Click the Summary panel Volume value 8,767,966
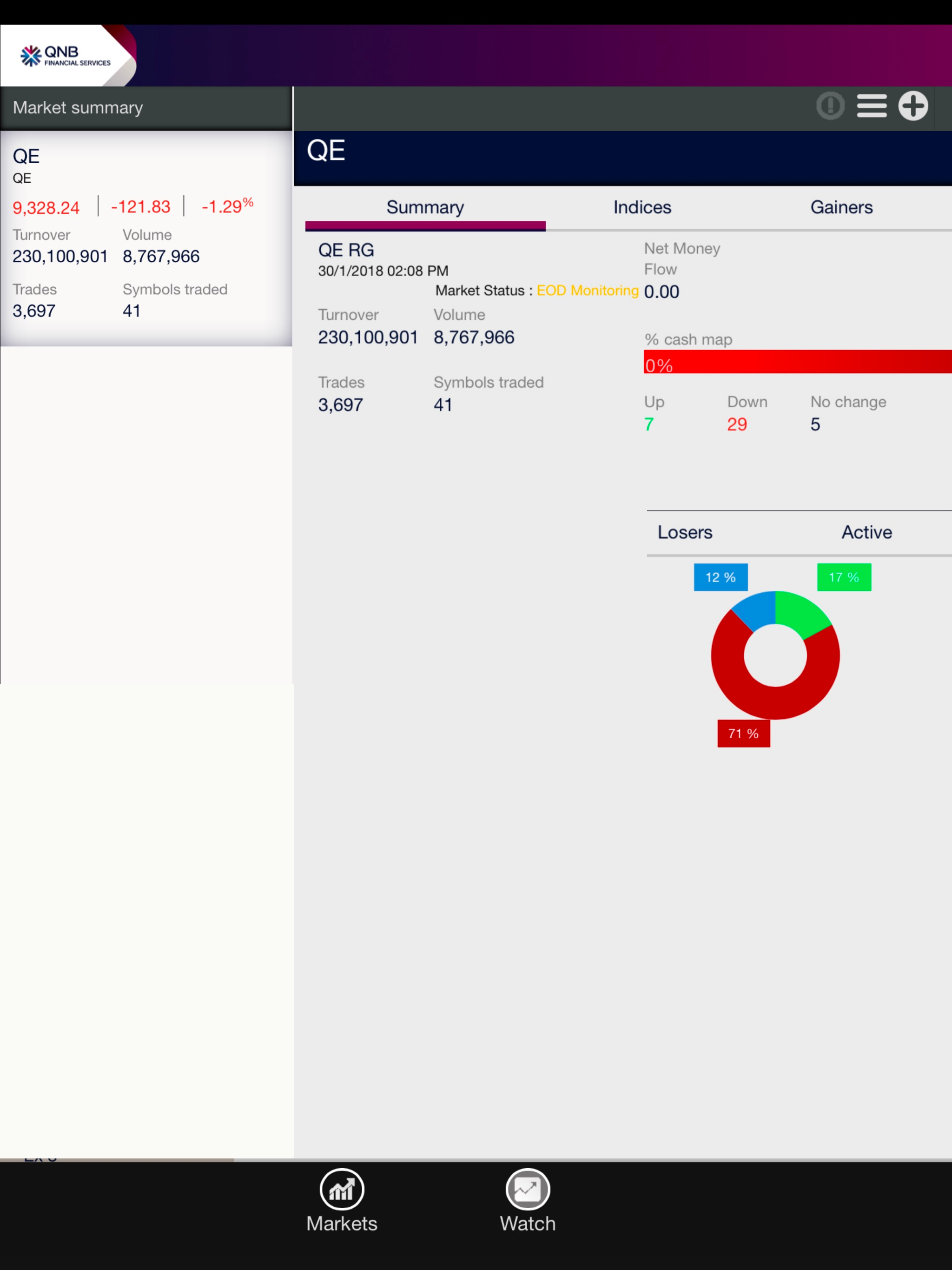The width and height of the screenshot is (952, 1270). click(474, 337)
